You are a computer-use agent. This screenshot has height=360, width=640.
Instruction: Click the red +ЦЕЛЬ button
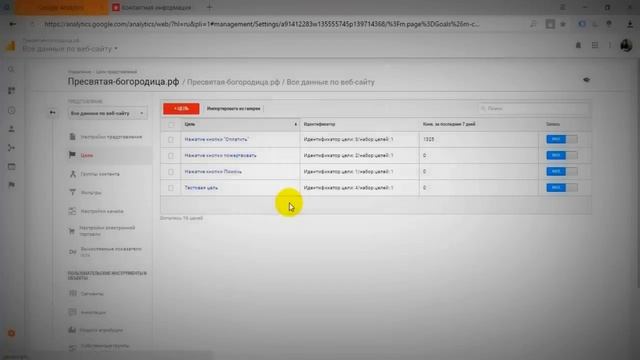[181, 109]
